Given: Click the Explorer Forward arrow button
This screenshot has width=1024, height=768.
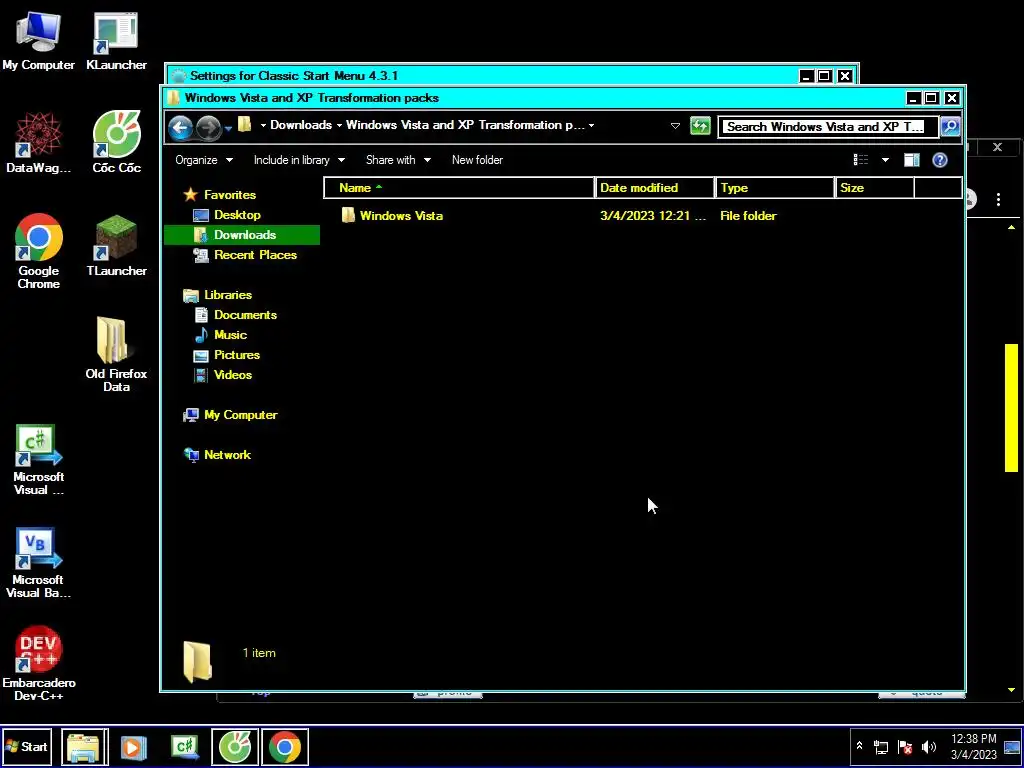Looking at the screenshot, I should (x=208, y=127).
